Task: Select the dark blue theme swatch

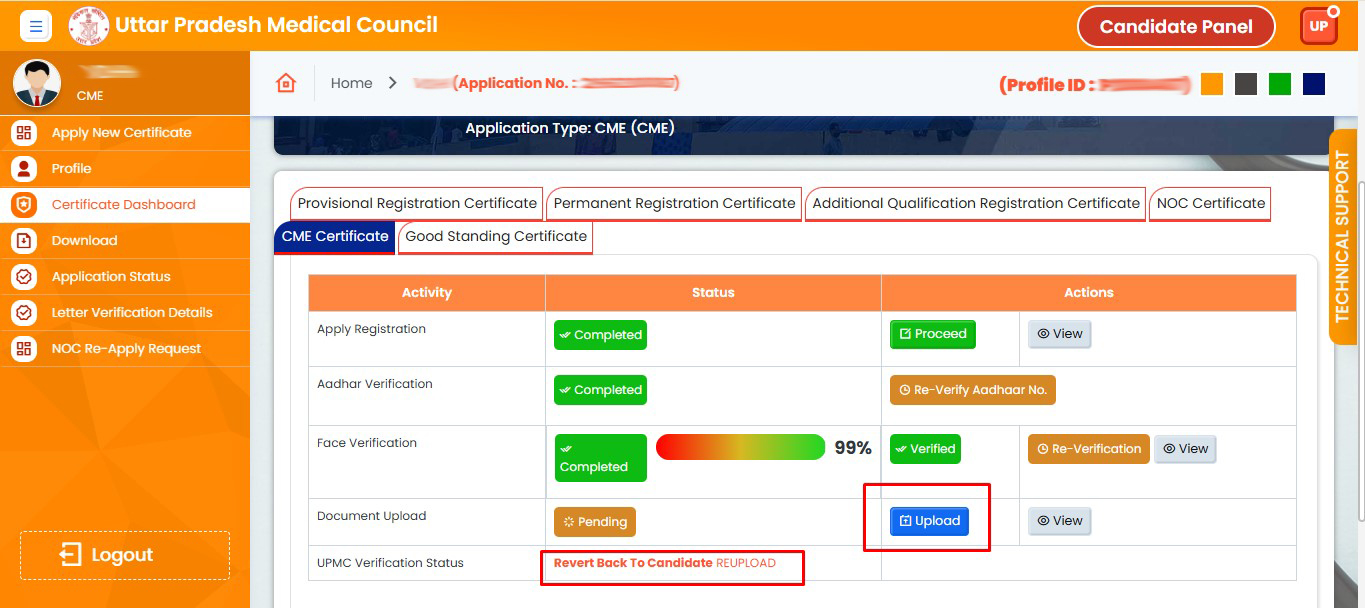Action: 1314,84
